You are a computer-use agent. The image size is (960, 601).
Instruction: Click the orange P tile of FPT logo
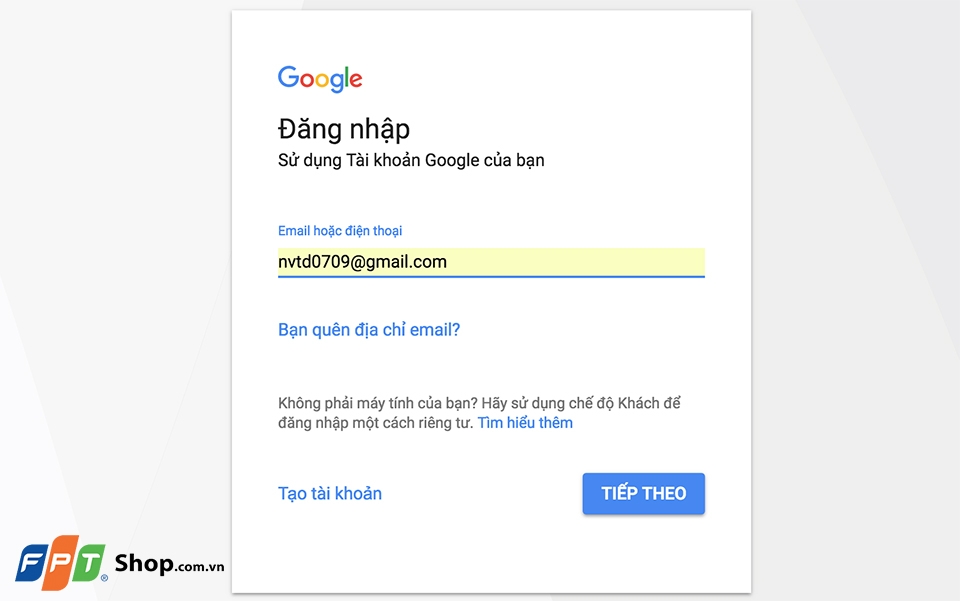(x=59, y=562)
